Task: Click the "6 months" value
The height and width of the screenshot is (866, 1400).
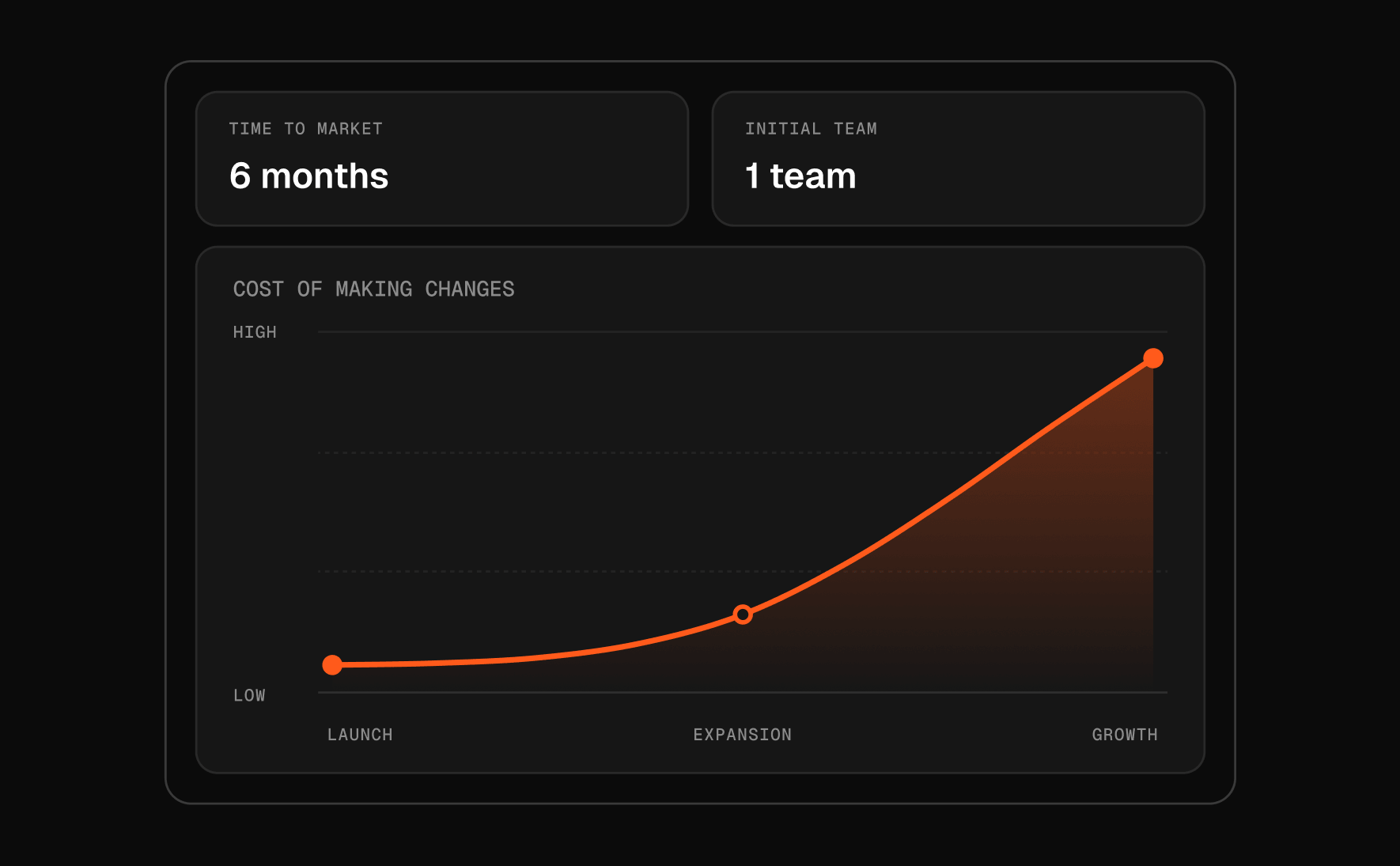Action: click(308, 176)
